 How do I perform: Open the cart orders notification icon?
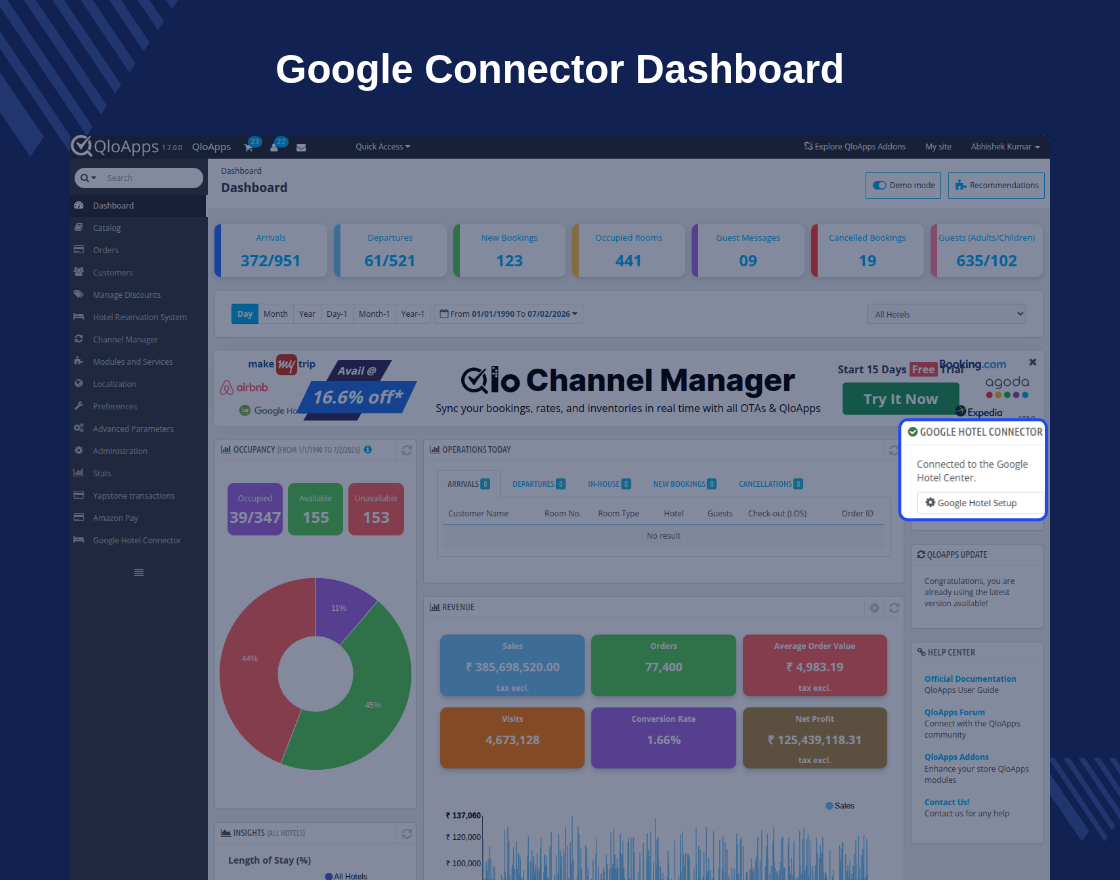(249, 147)
